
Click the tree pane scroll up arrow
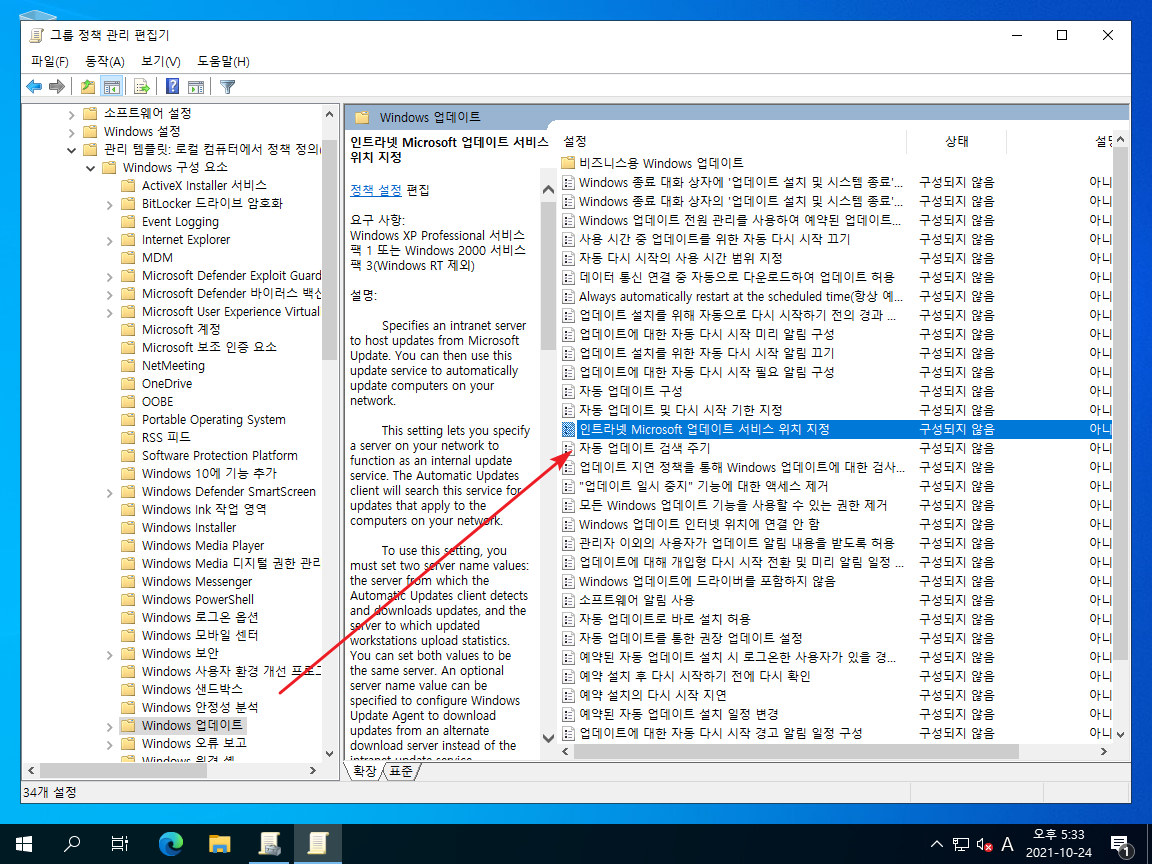[x=329, y=114]
